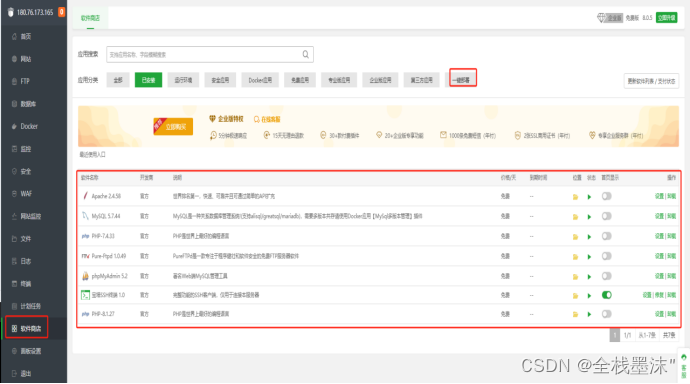The image size is (690, 384).
Task: Click the orange notification badge beside the IP
Action: pos(62,12)
